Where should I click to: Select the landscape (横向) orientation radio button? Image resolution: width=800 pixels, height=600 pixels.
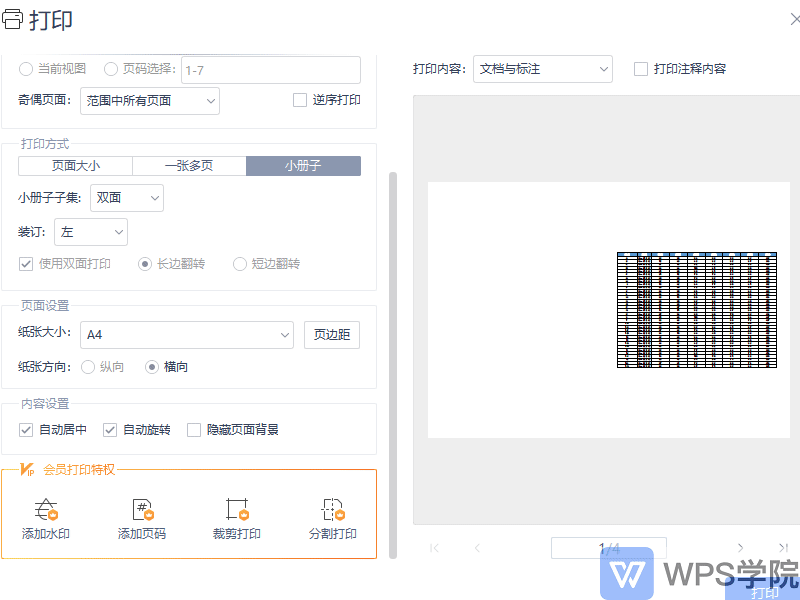(152, 367)
